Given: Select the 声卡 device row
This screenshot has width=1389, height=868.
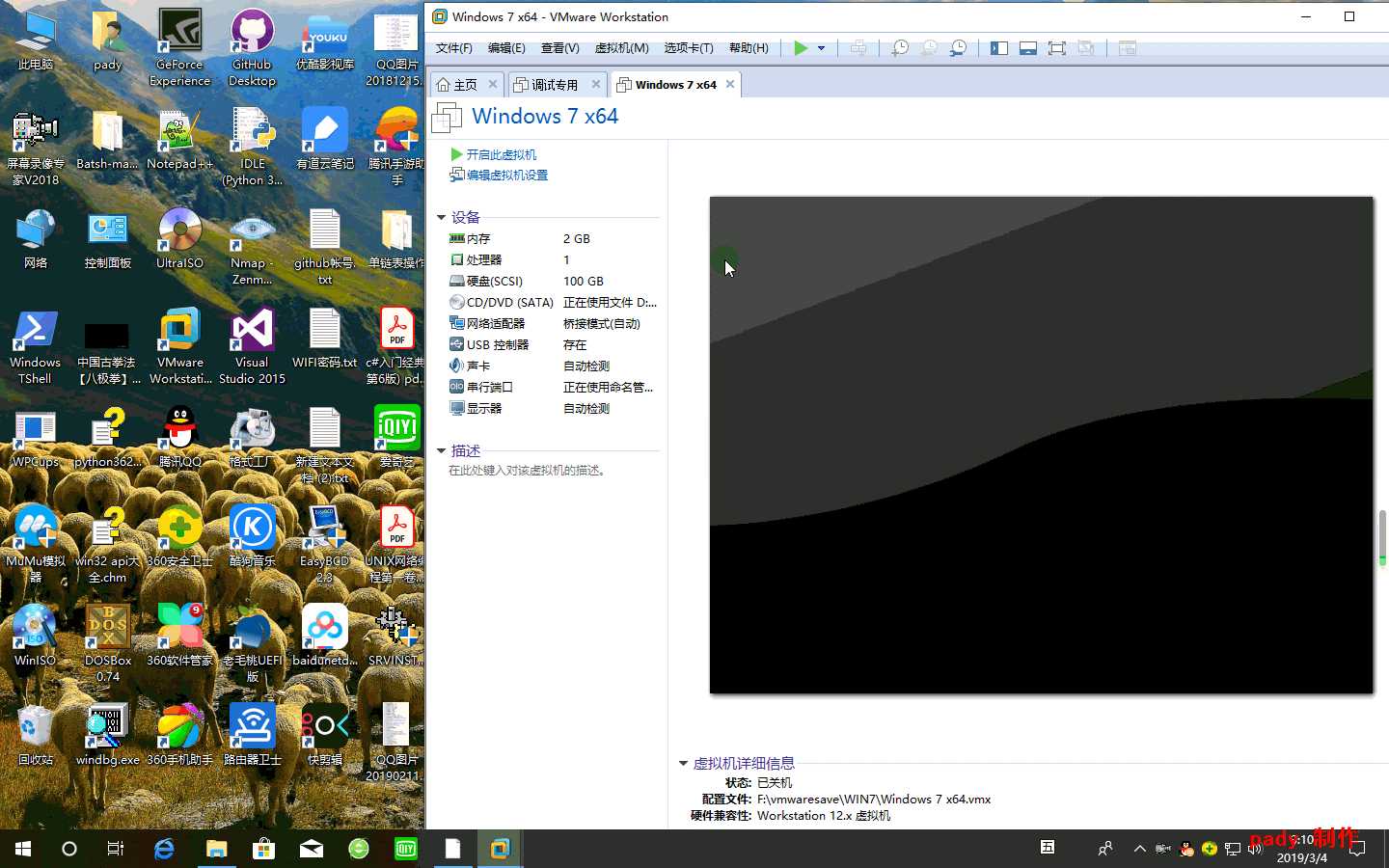Looking at the screenshot, I should click(554, 366).
